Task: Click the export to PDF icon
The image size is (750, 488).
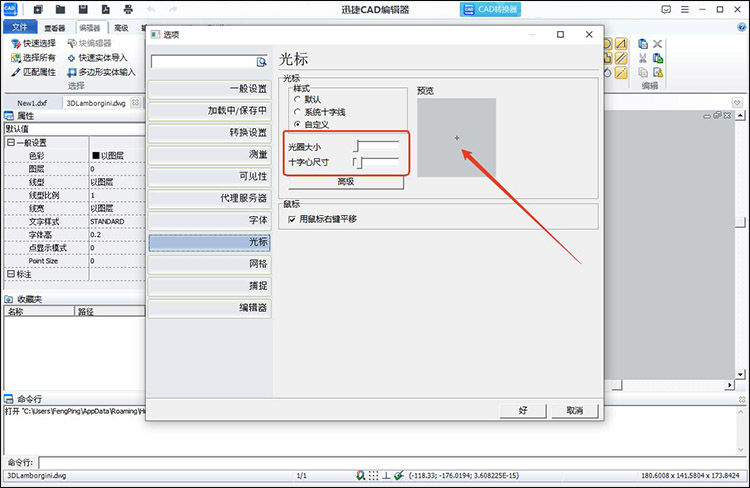Action: click(106, 9)
